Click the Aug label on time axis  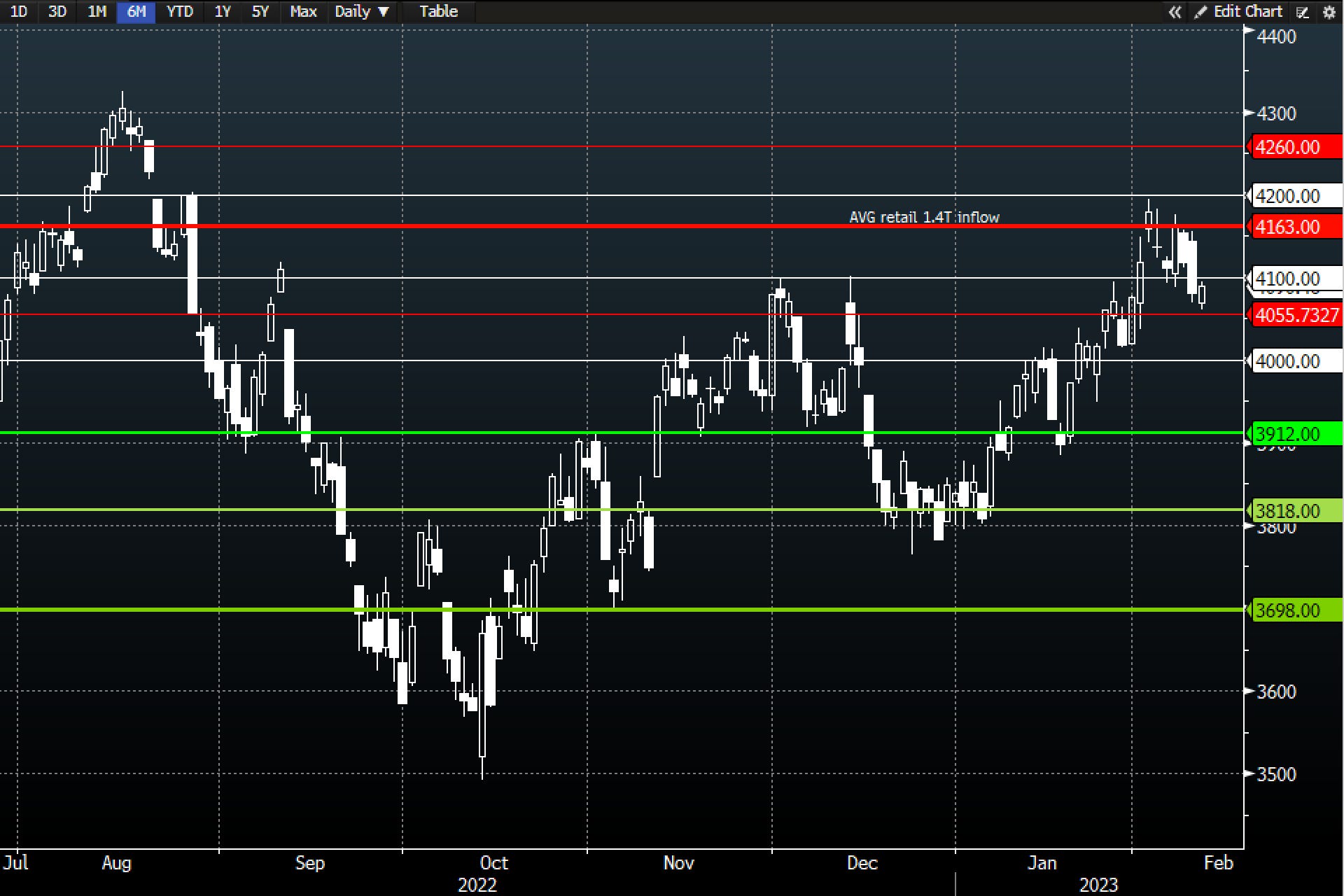tap(116, 863)
